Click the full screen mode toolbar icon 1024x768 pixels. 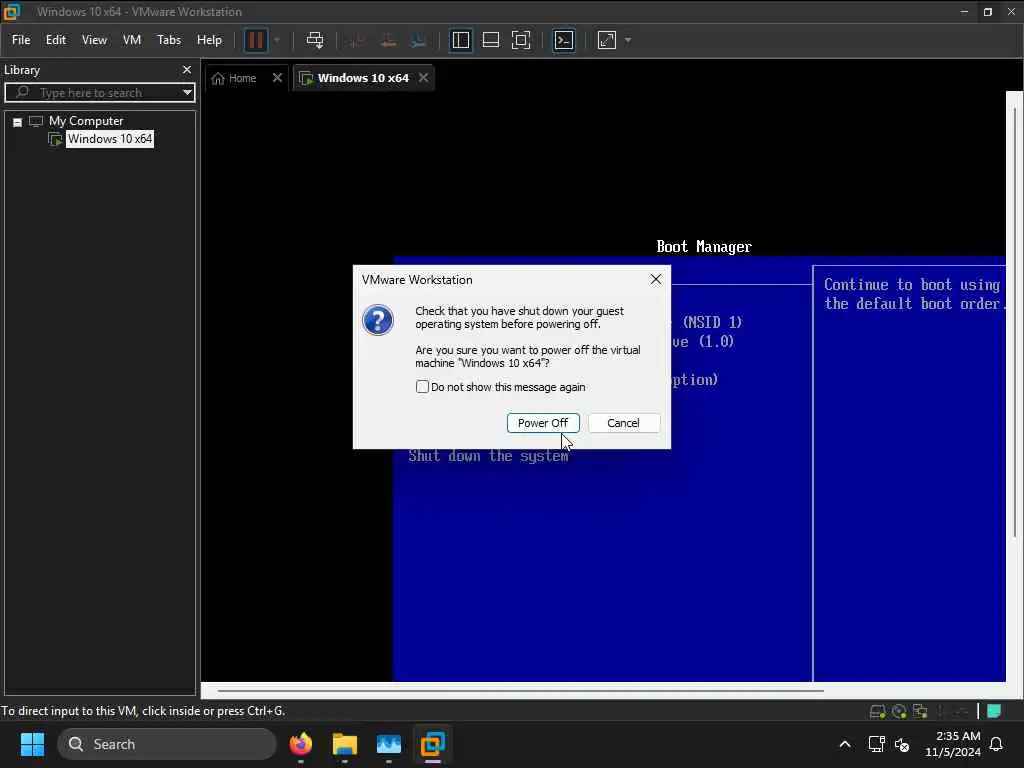(x=521, y=40)
